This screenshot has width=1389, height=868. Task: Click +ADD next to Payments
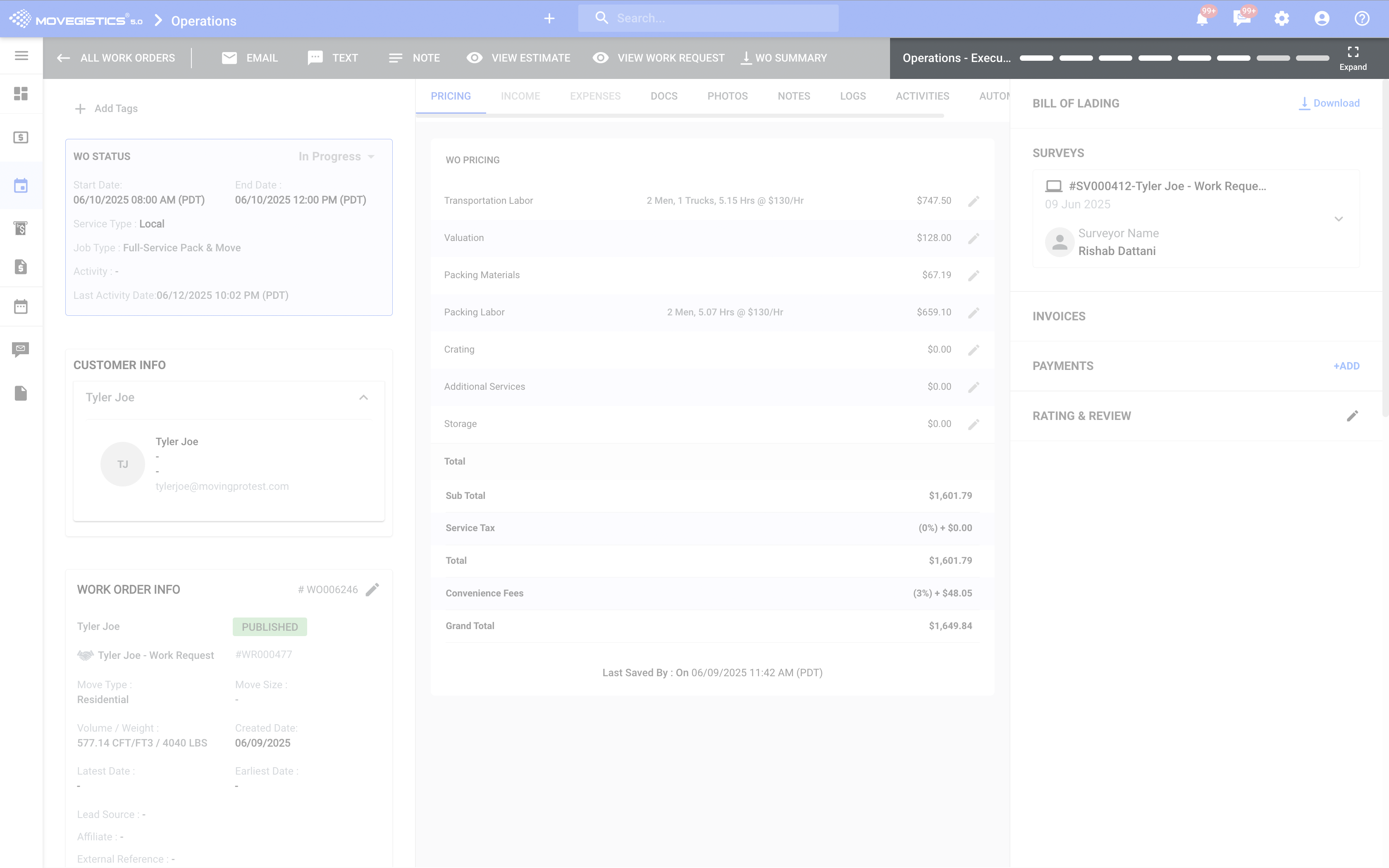[x=1346, y=366]
